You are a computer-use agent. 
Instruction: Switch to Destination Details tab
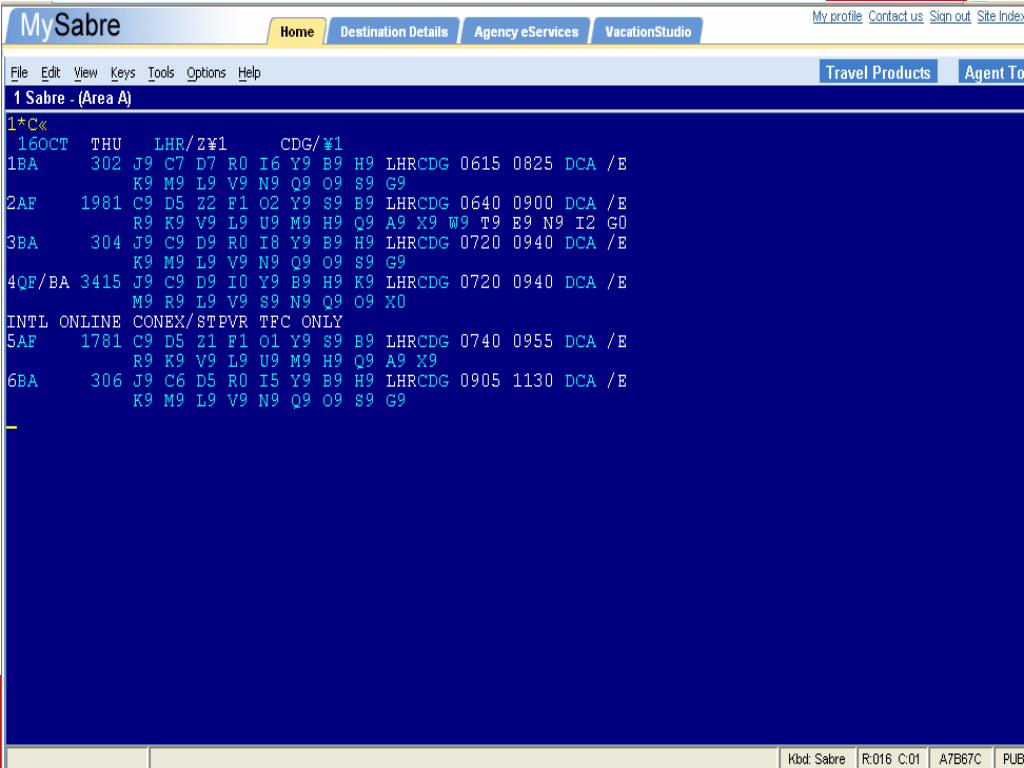[x=394, y=31]
